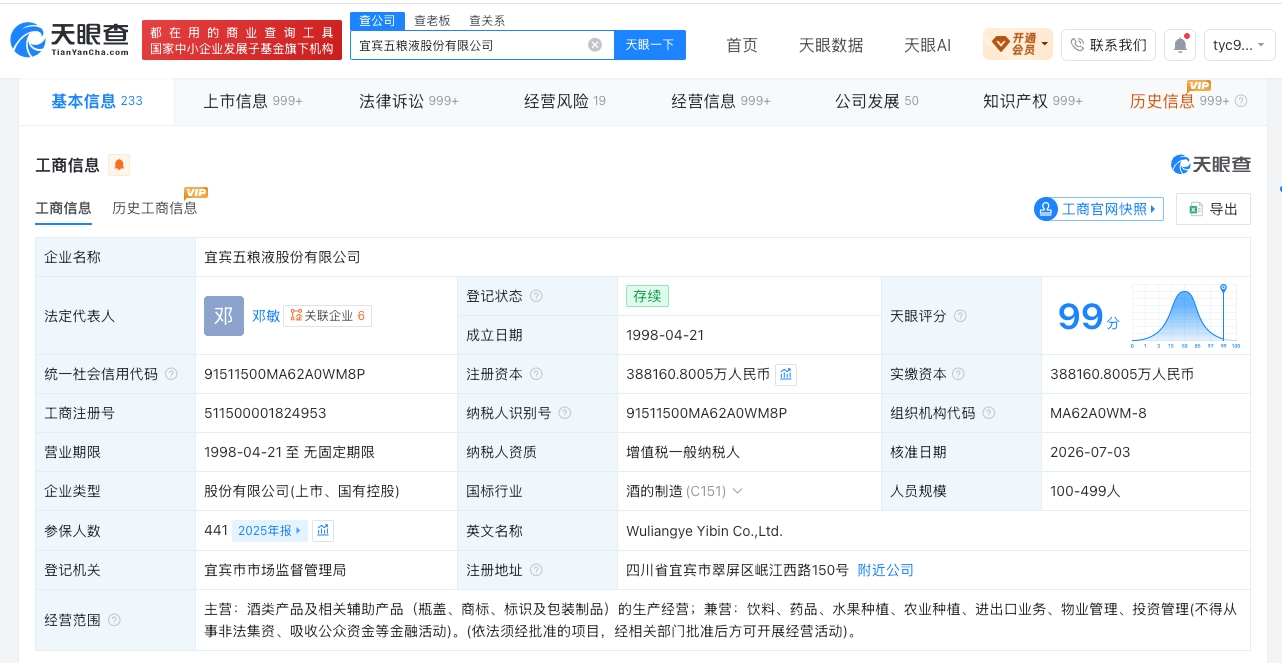Select the 查关系 search mode tab
The image size is (1282, 663).
(x=487, y=20)
